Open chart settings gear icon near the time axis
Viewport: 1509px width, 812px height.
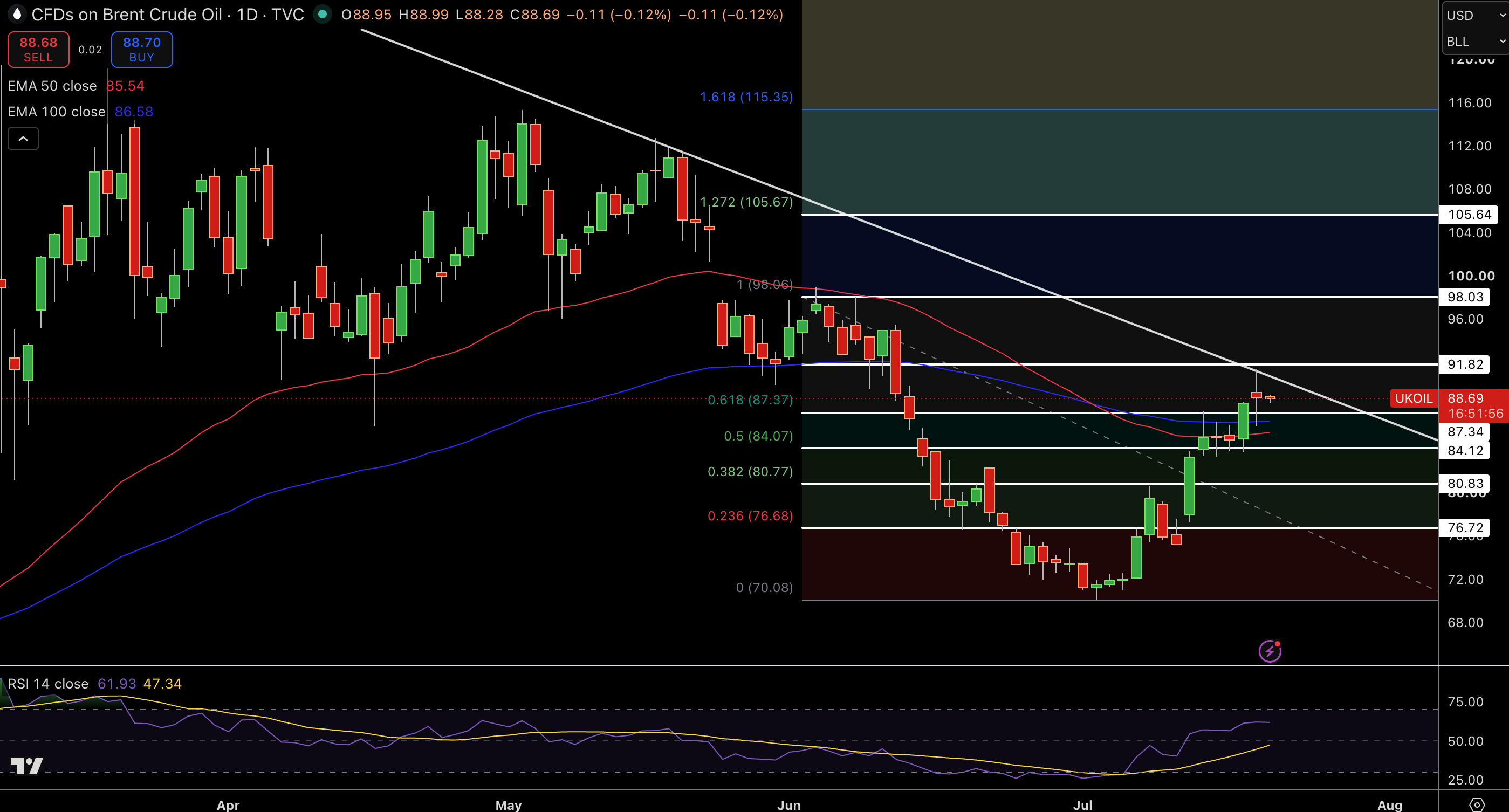click(x=1477, y=804)
